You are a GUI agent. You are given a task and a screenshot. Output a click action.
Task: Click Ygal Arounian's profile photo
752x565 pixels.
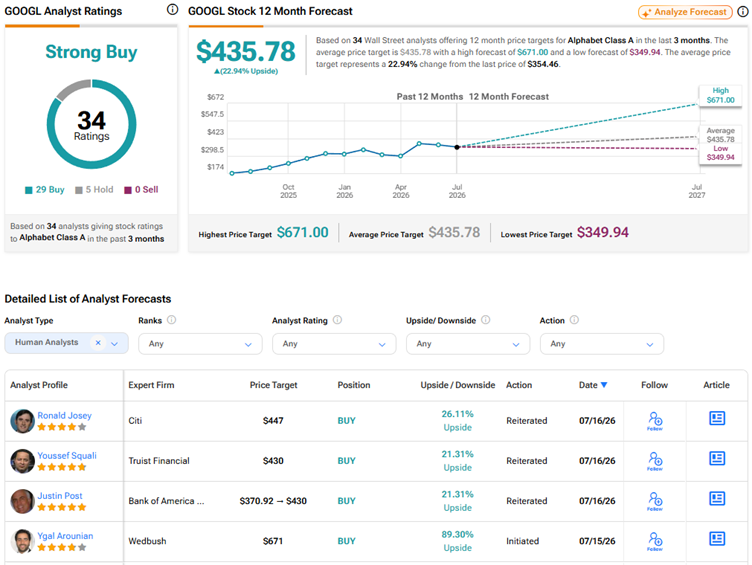tap(22, 541)
